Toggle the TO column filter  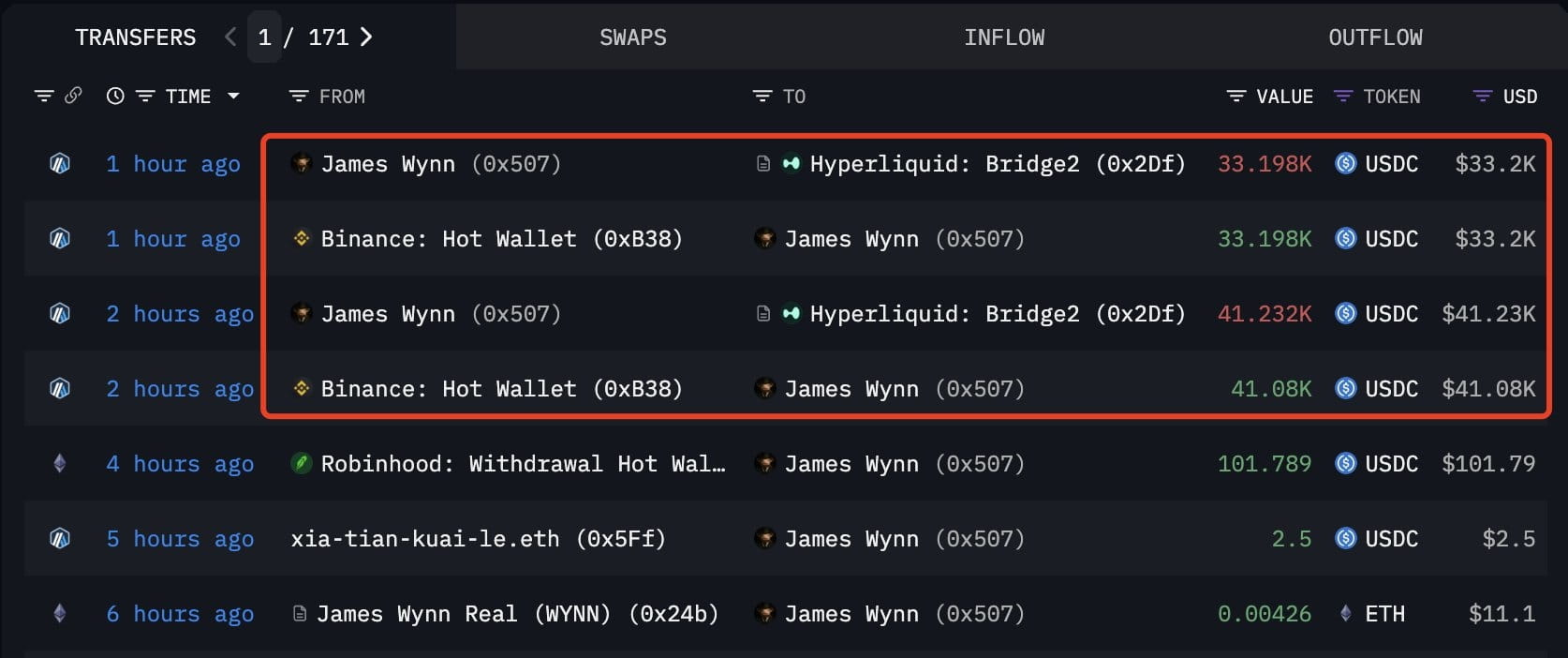[762, 97]
